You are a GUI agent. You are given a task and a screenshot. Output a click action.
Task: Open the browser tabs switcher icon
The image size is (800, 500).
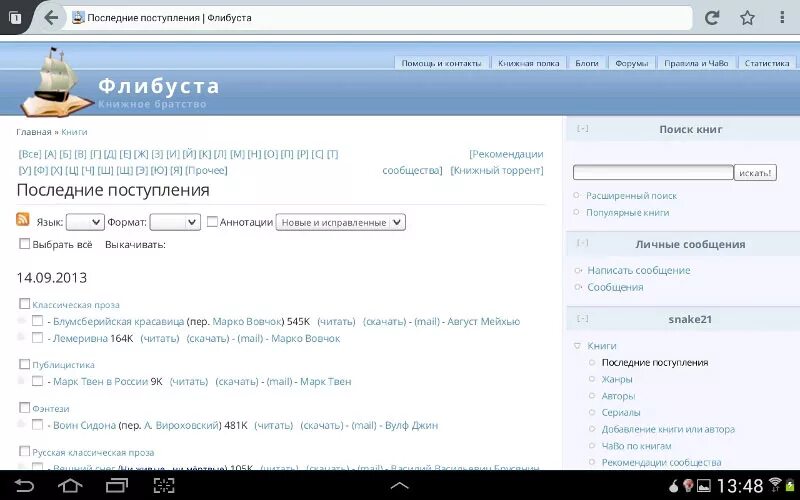pyautogui.click(x=15, y=18)
